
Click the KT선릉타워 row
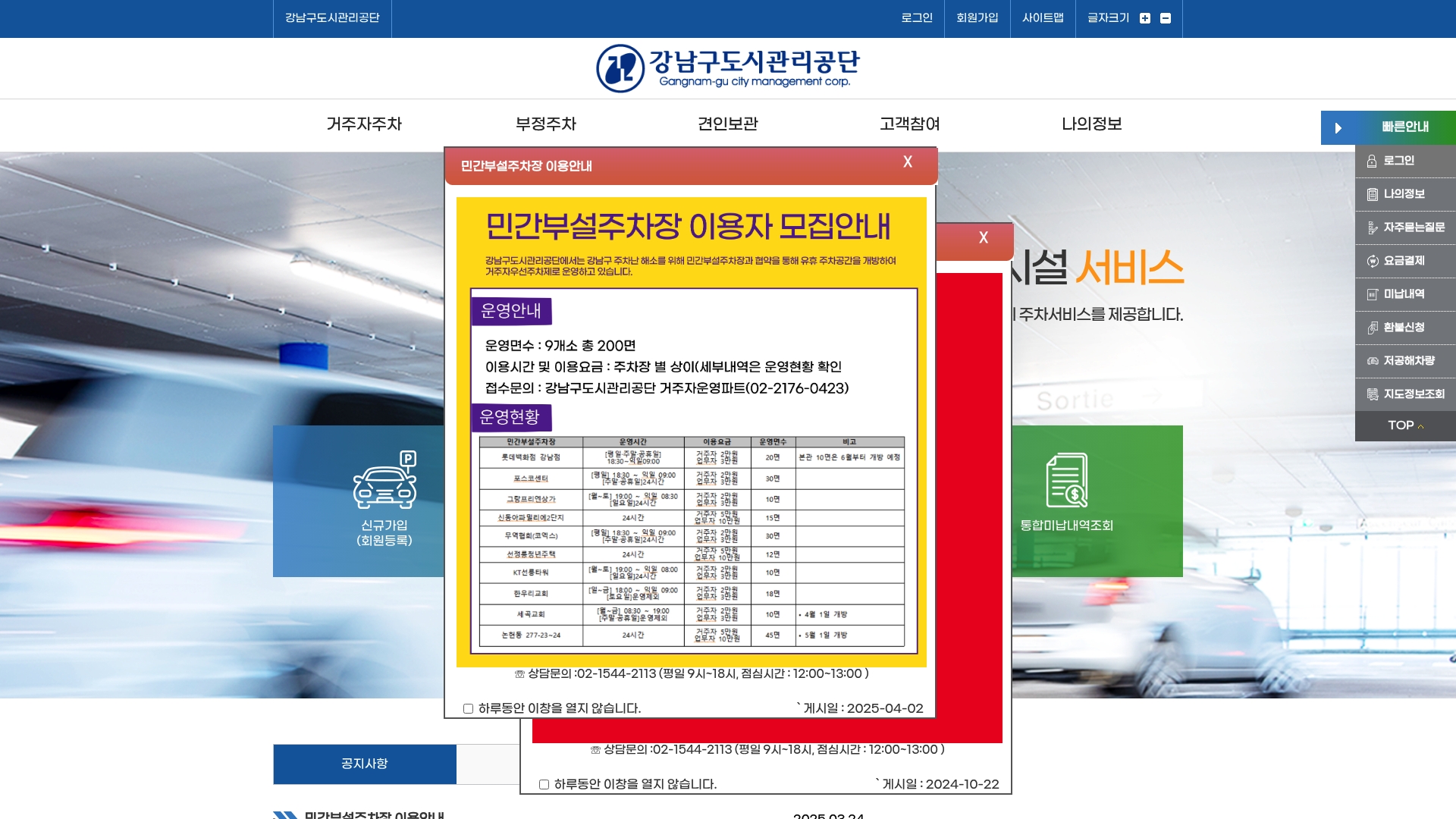692,573
